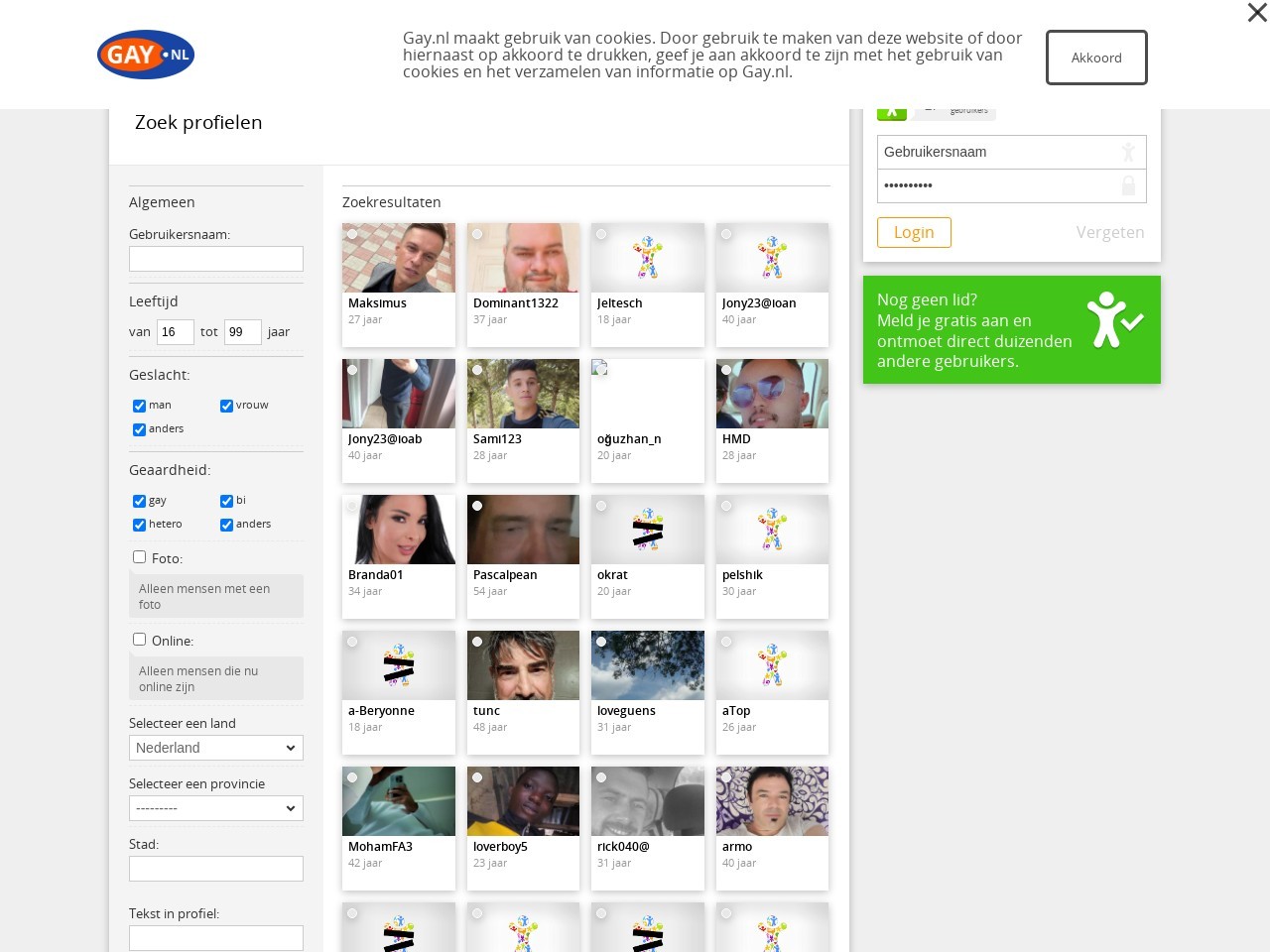Close the cookie notice with the X
This screenshot has height=952, width=1270.
point(1257,12)
